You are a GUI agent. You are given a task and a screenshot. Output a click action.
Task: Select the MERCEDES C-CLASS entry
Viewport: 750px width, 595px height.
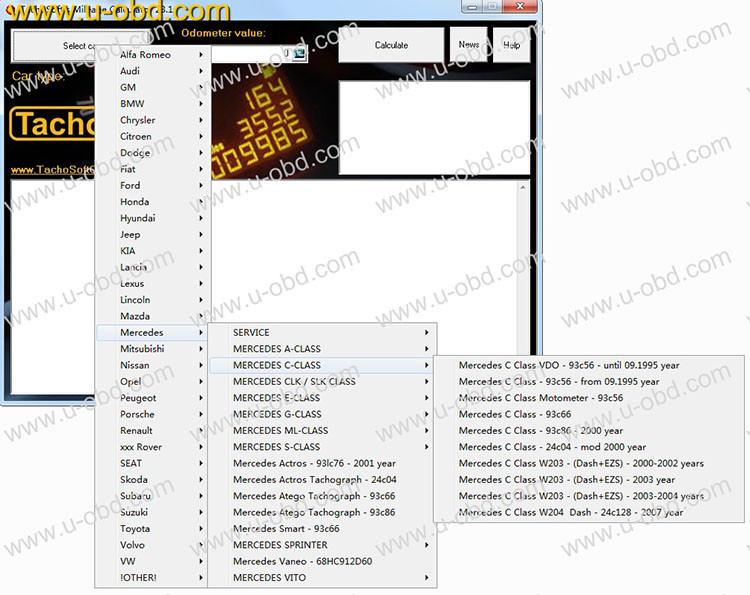(x=321, y=365)
